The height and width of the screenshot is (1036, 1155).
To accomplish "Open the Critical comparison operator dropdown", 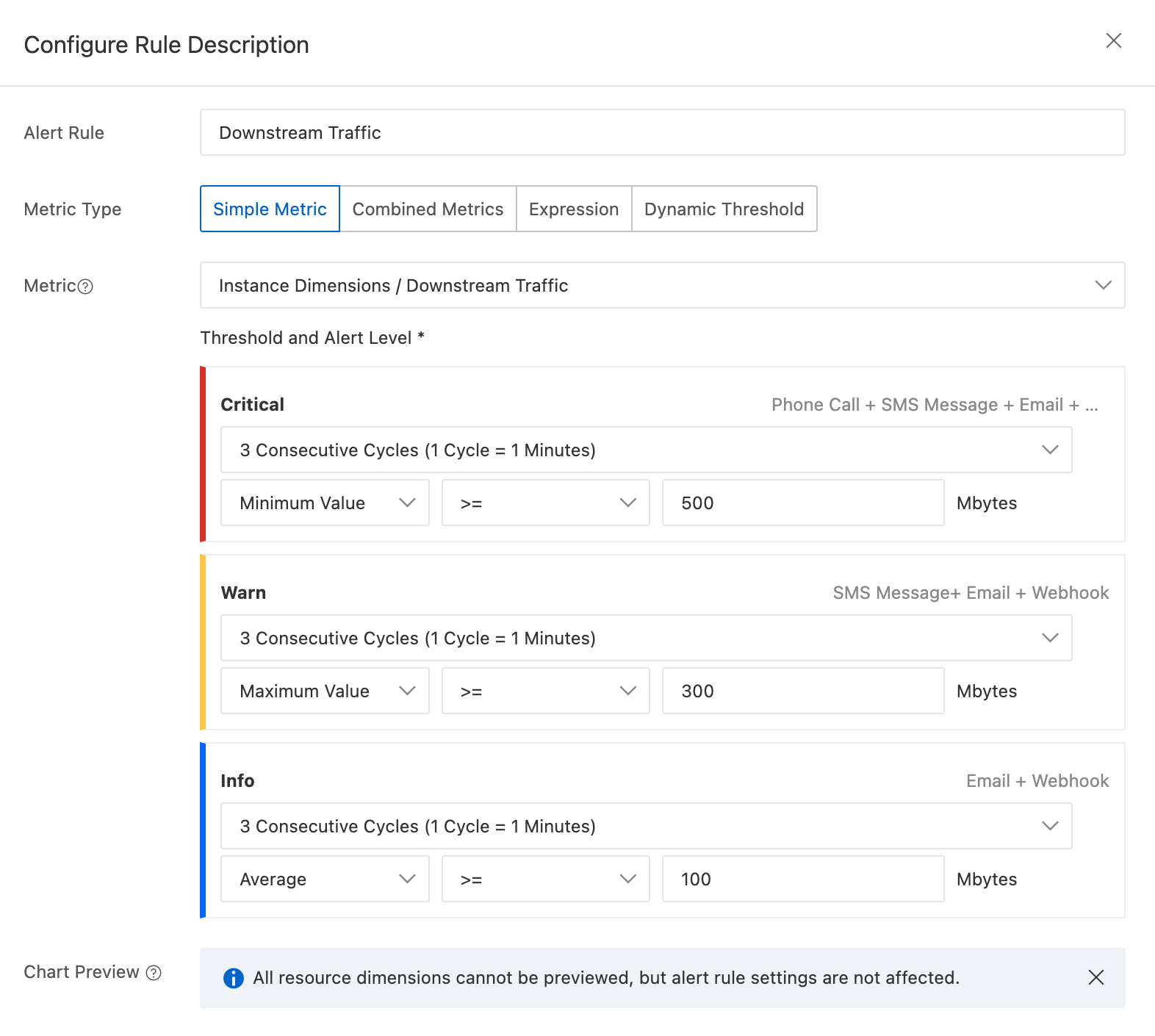I will point(545,503).
